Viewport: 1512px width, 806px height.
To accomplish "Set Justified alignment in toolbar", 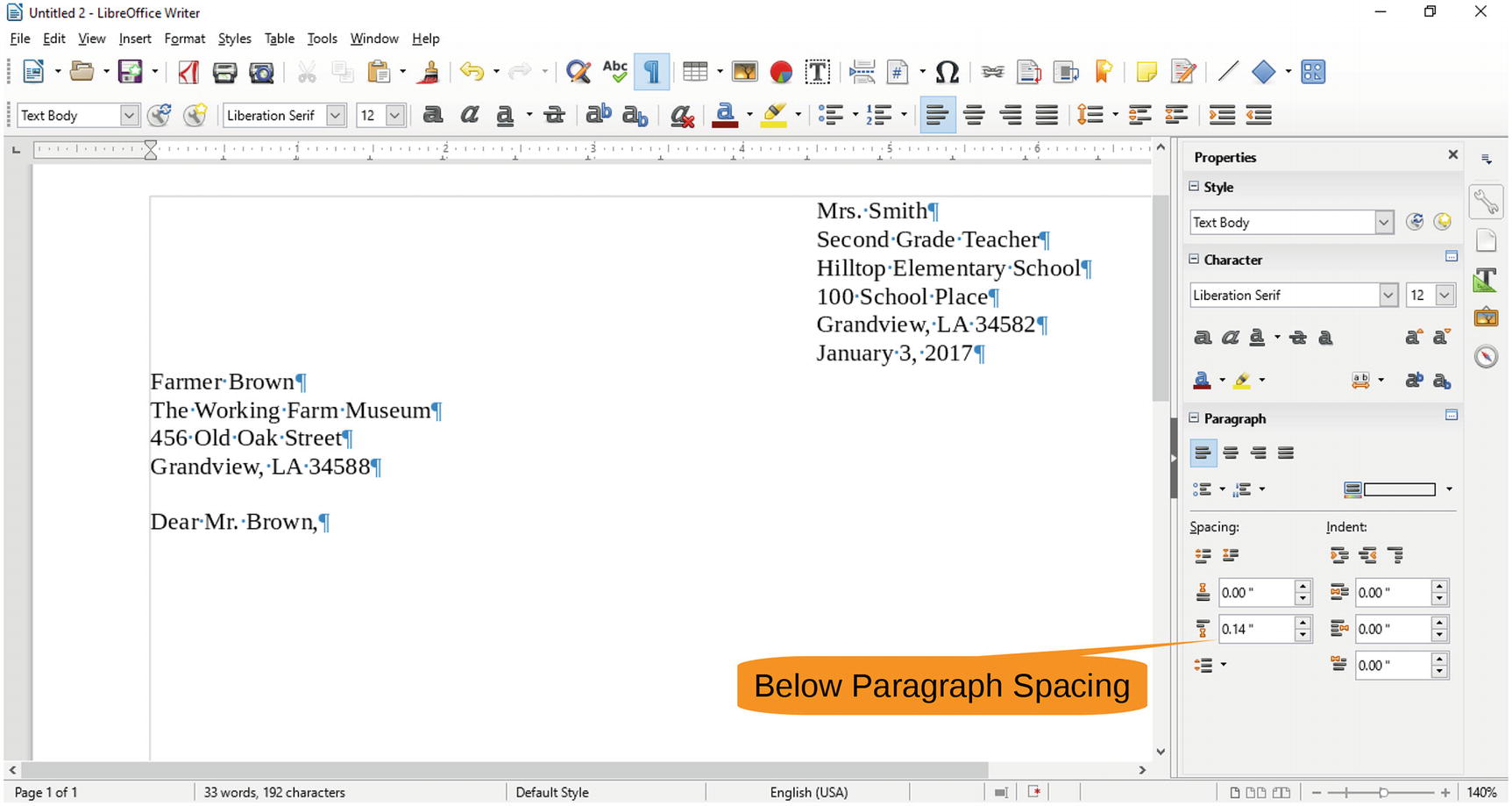I will click(x=1047, y=115).
